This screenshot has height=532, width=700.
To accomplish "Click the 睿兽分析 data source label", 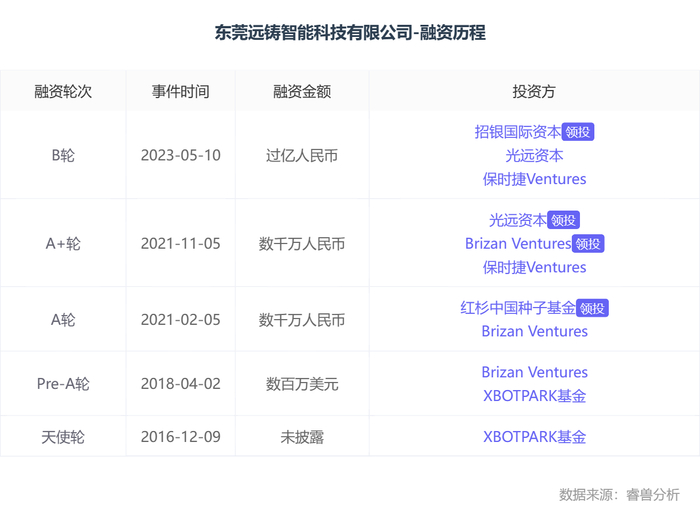I will [652, 494].
